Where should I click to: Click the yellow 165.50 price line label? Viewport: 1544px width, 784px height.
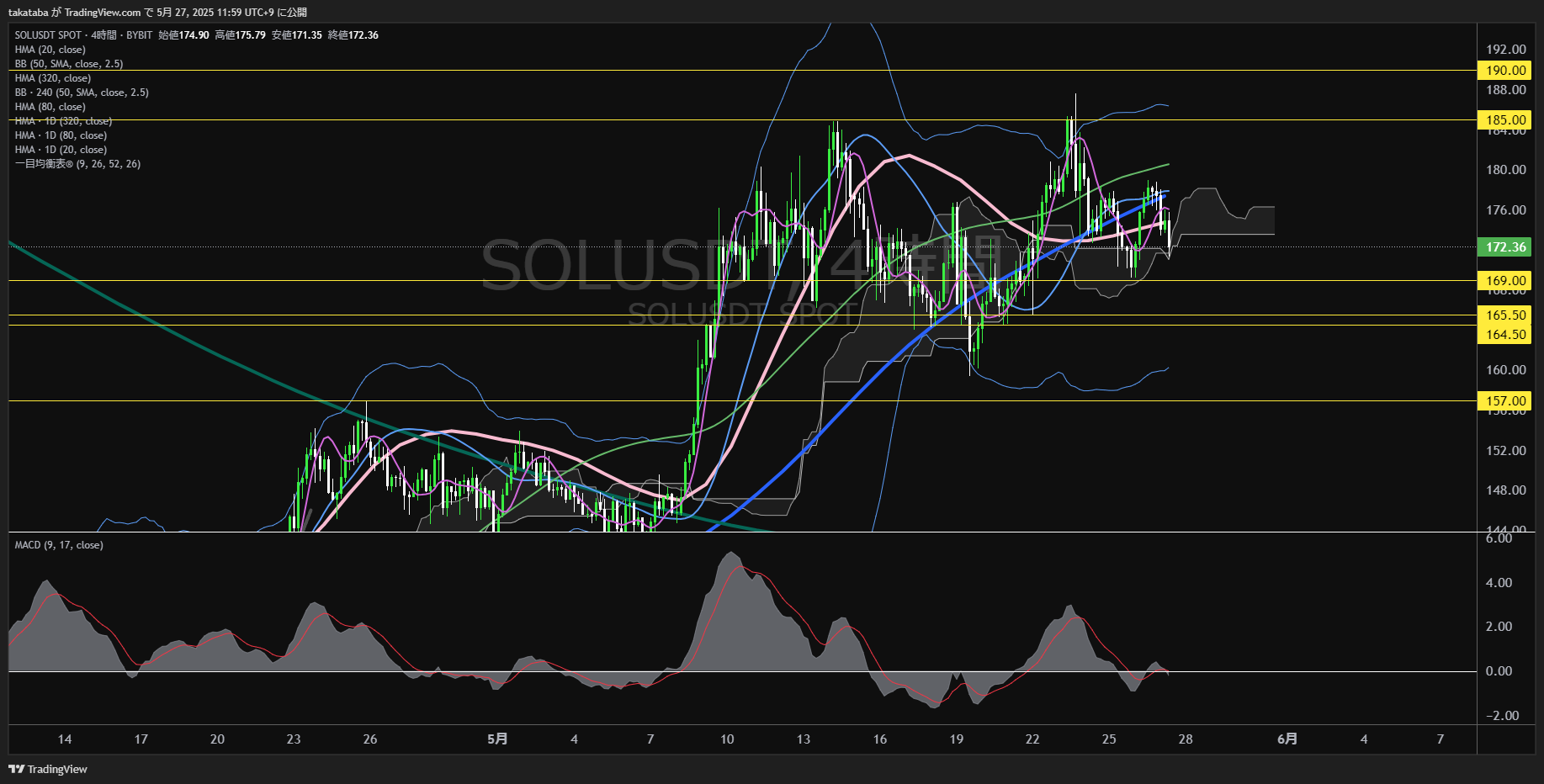[1504, 315]
